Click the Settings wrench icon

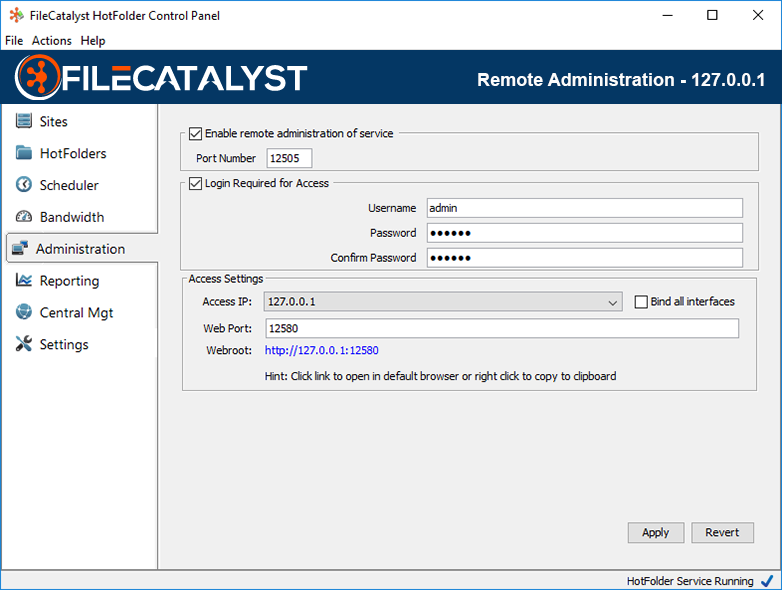24,345
